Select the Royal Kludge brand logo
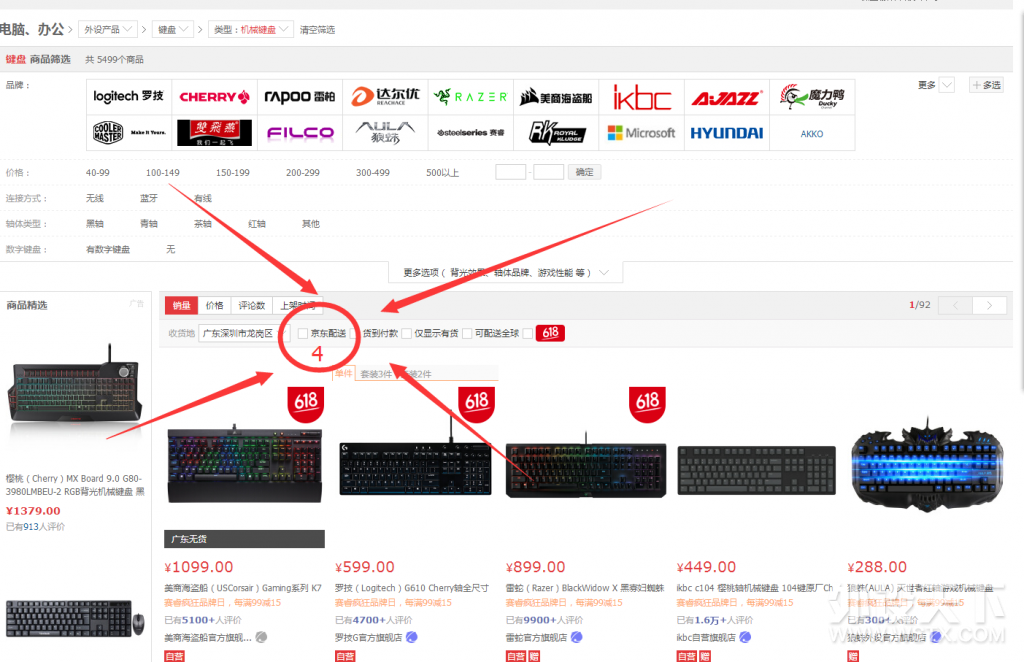1024x662 pixels. (556, 133)
